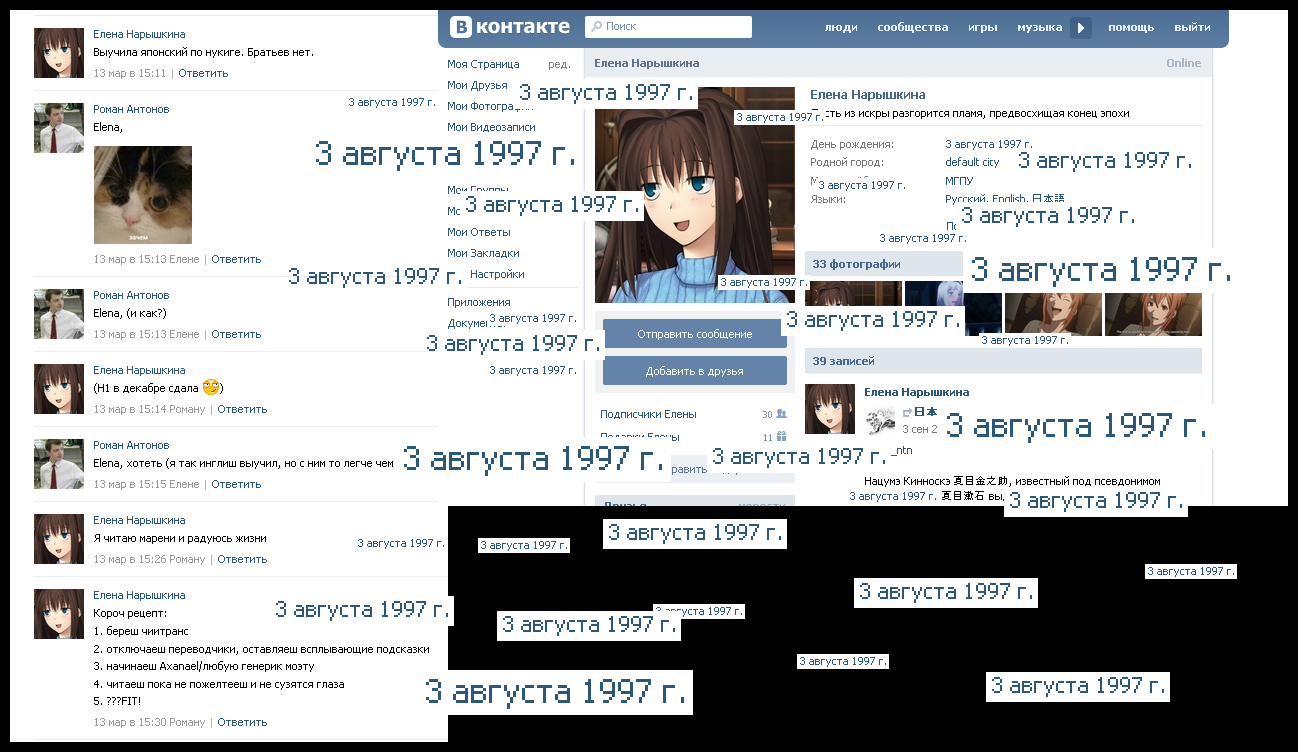Open Настройки in the sidebar

click(497, 274)
